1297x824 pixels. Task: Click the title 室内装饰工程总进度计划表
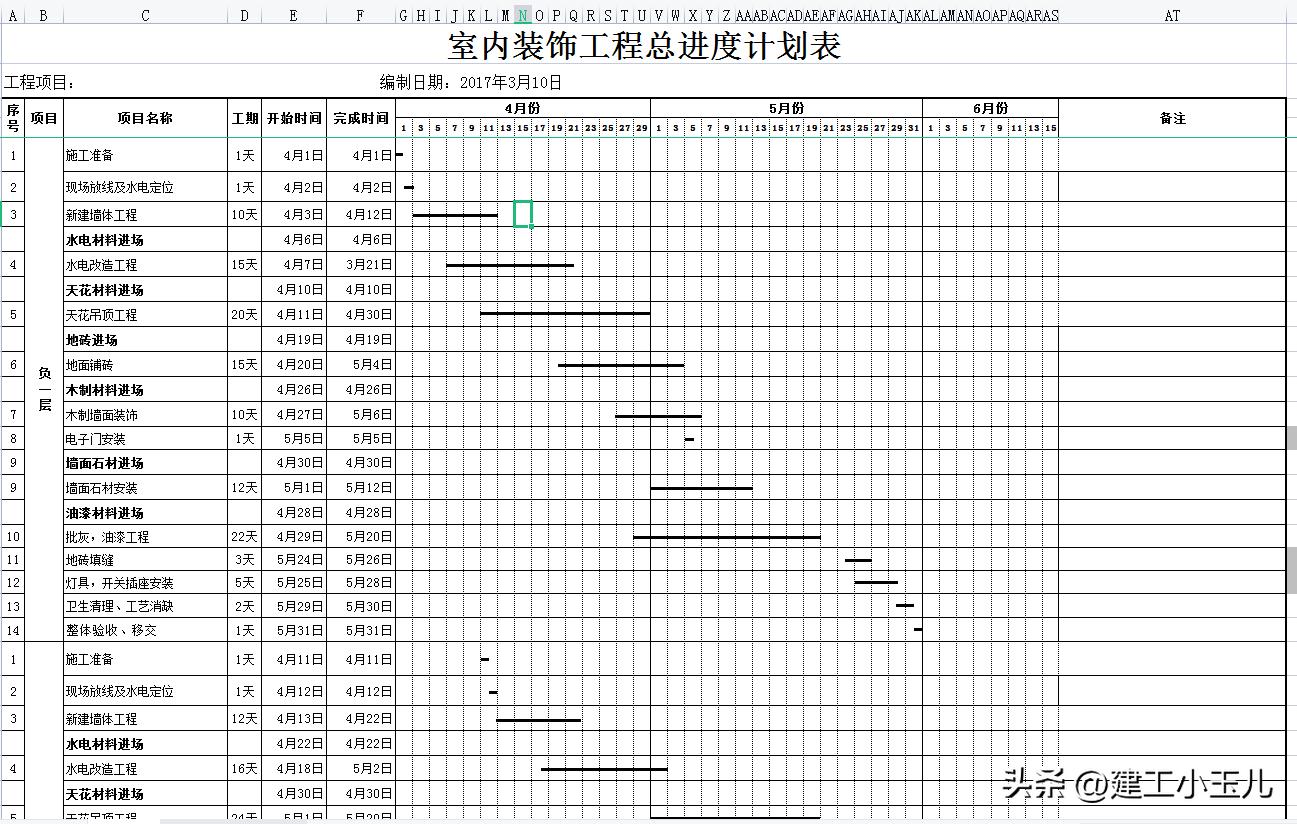tap(645, 46)
